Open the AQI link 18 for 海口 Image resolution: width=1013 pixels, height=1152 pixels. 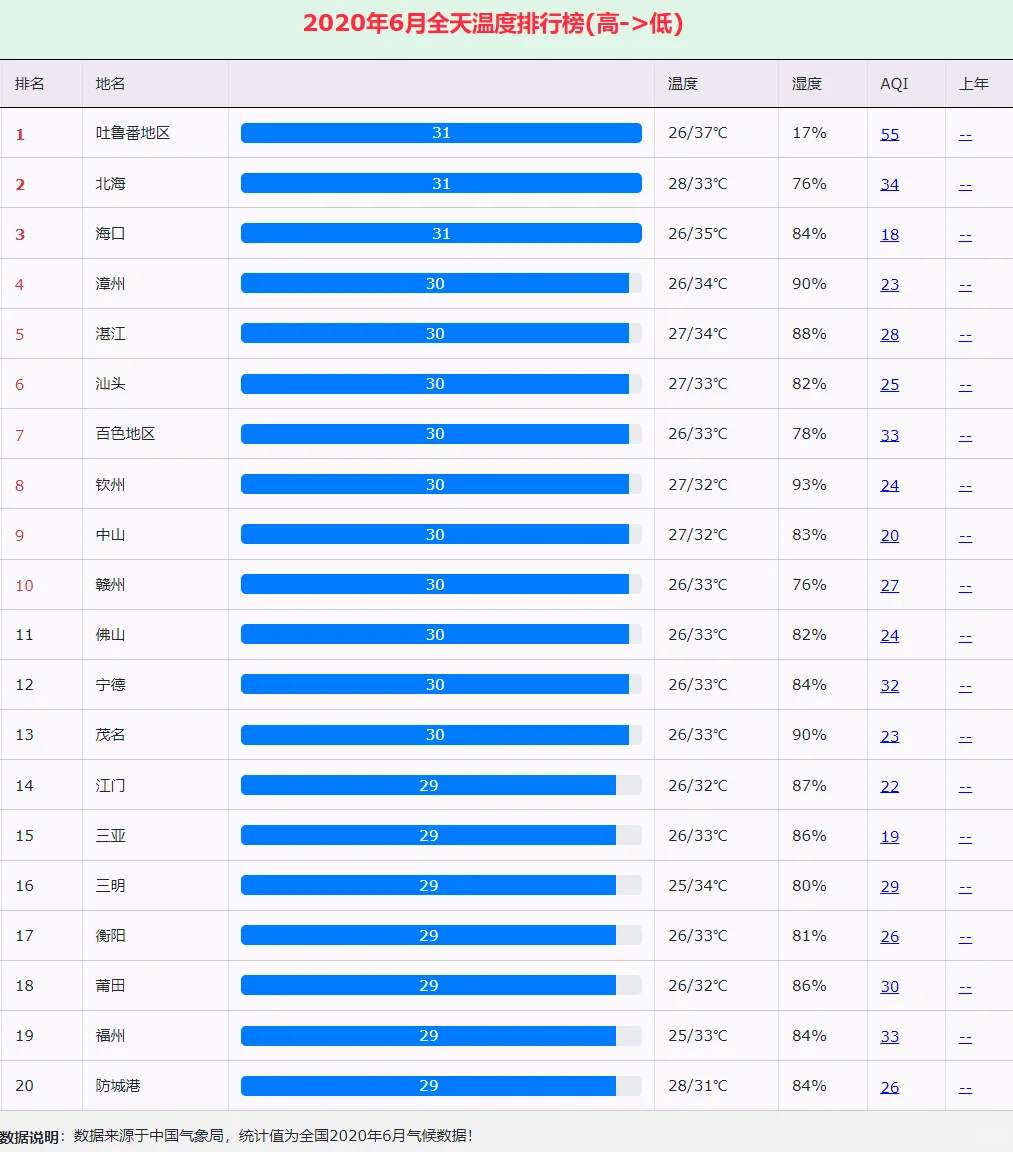[x=890, y=234]
